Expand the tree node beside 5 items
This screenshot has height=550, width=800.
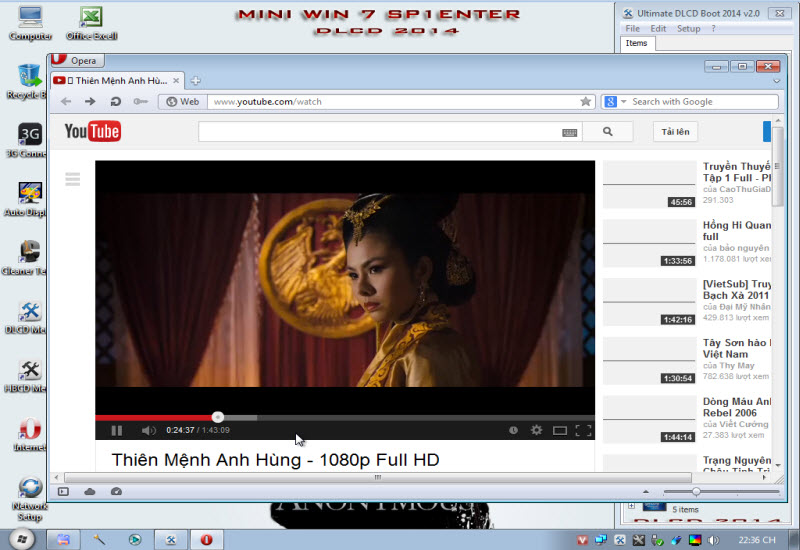click(x=631, y=506)
